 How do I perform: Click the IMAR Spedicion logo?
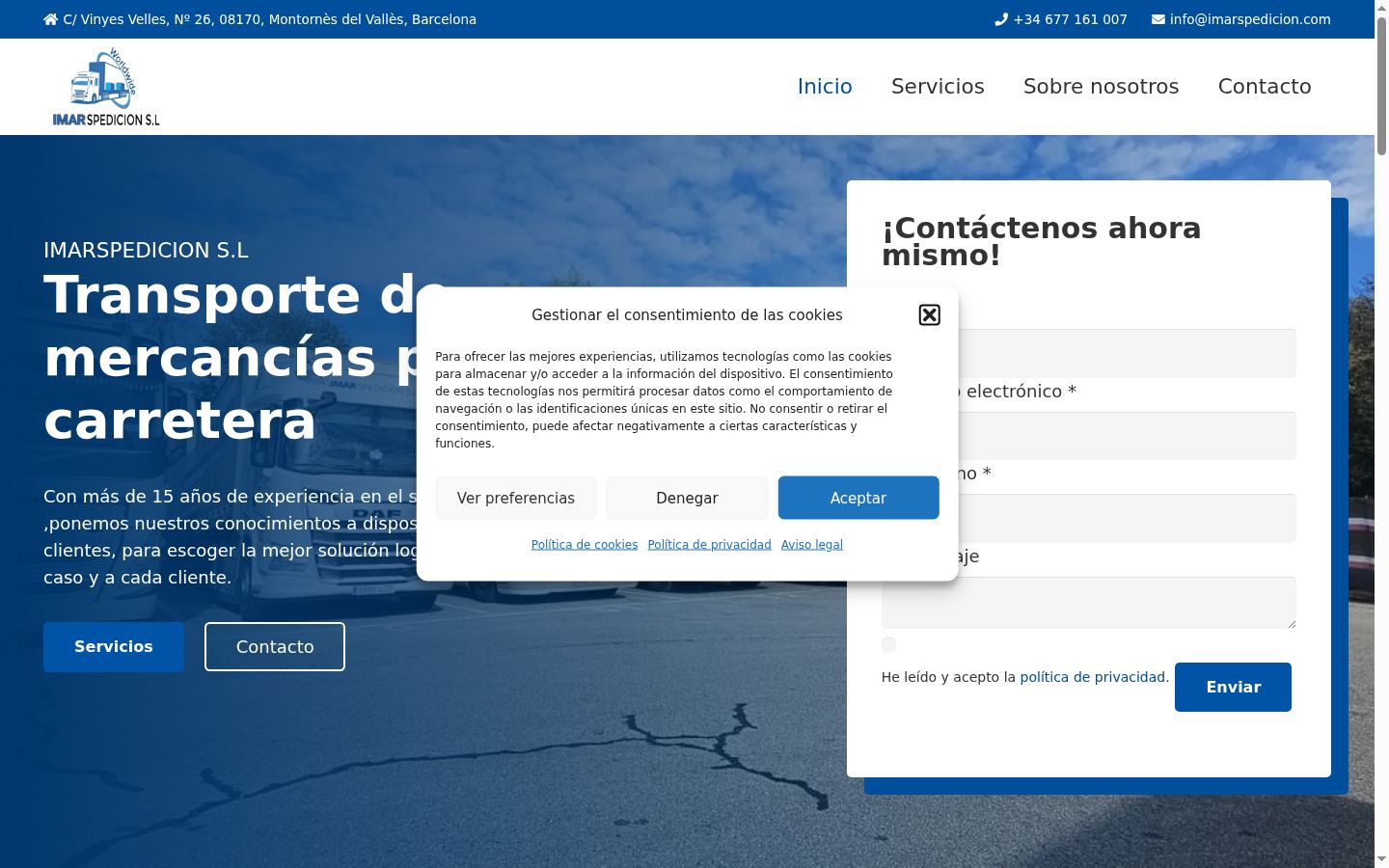click(x=106, y=87)
